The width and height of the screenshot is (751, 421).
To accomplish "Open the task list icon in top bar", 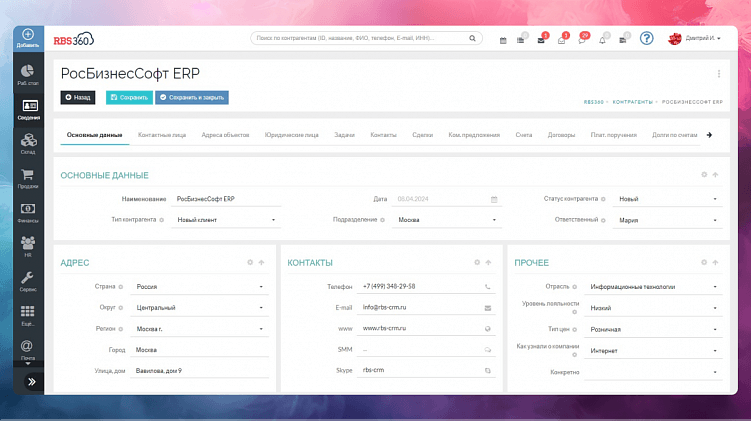I will coord(521,40).
